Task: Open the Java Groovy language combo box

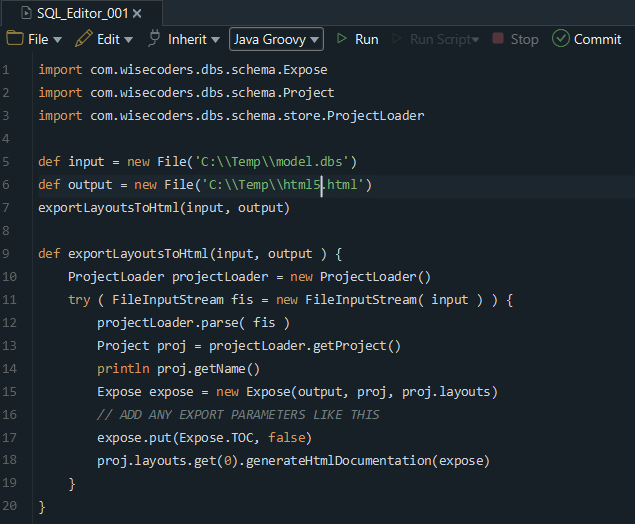Action: [x=276, y=39]
